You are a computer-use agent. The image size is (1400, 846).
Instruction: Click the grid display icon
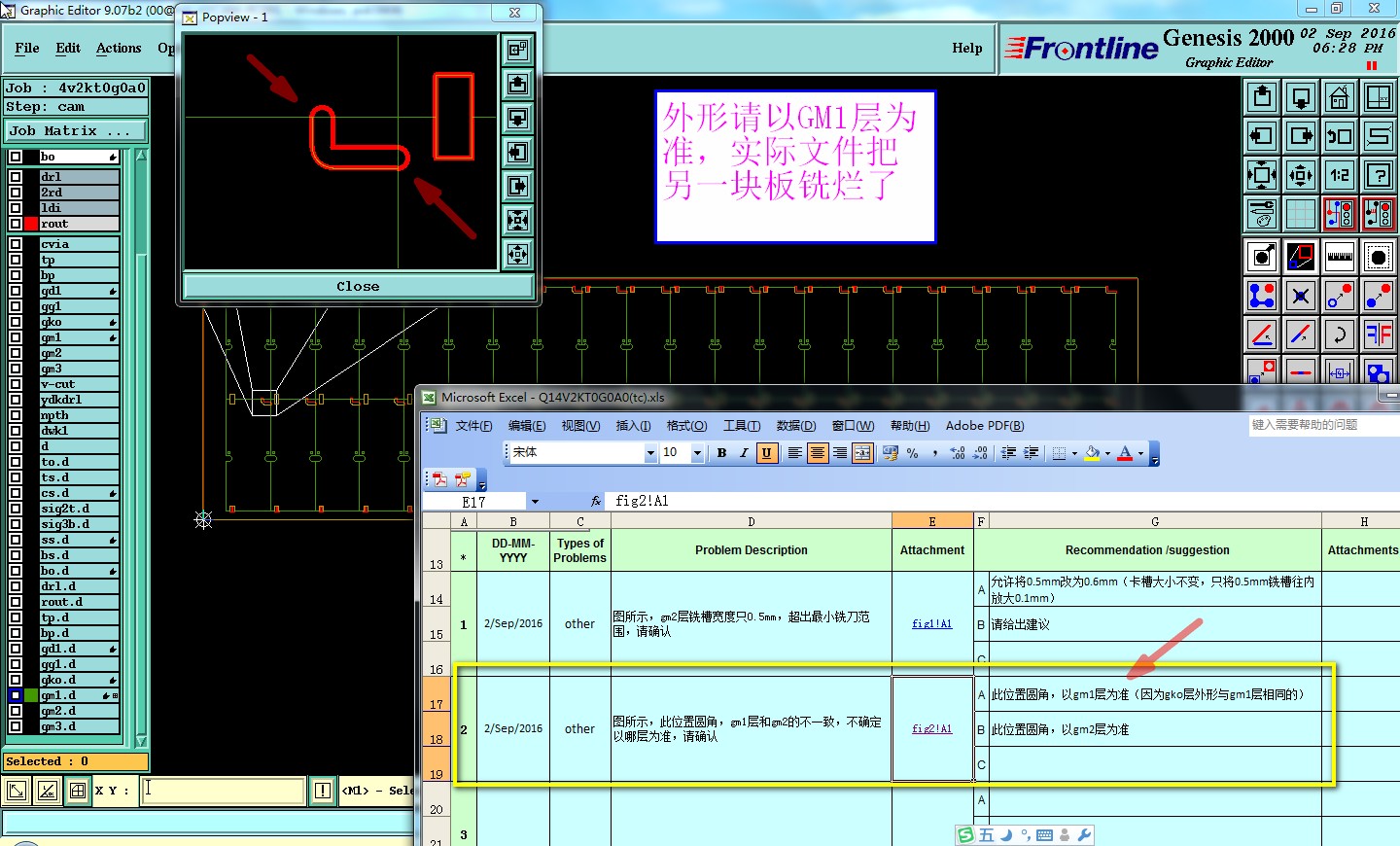click(x=1301, y=214)
